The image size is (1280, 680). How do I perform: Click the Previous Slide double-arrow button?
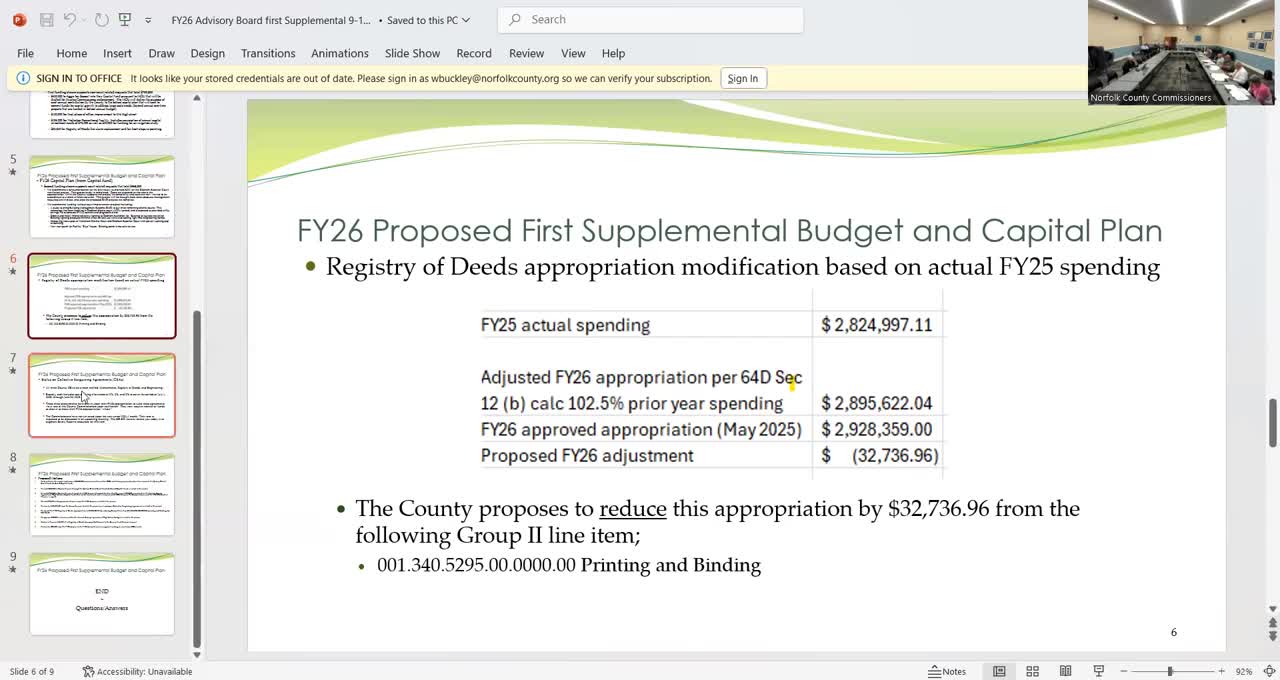coord(1273,623)
